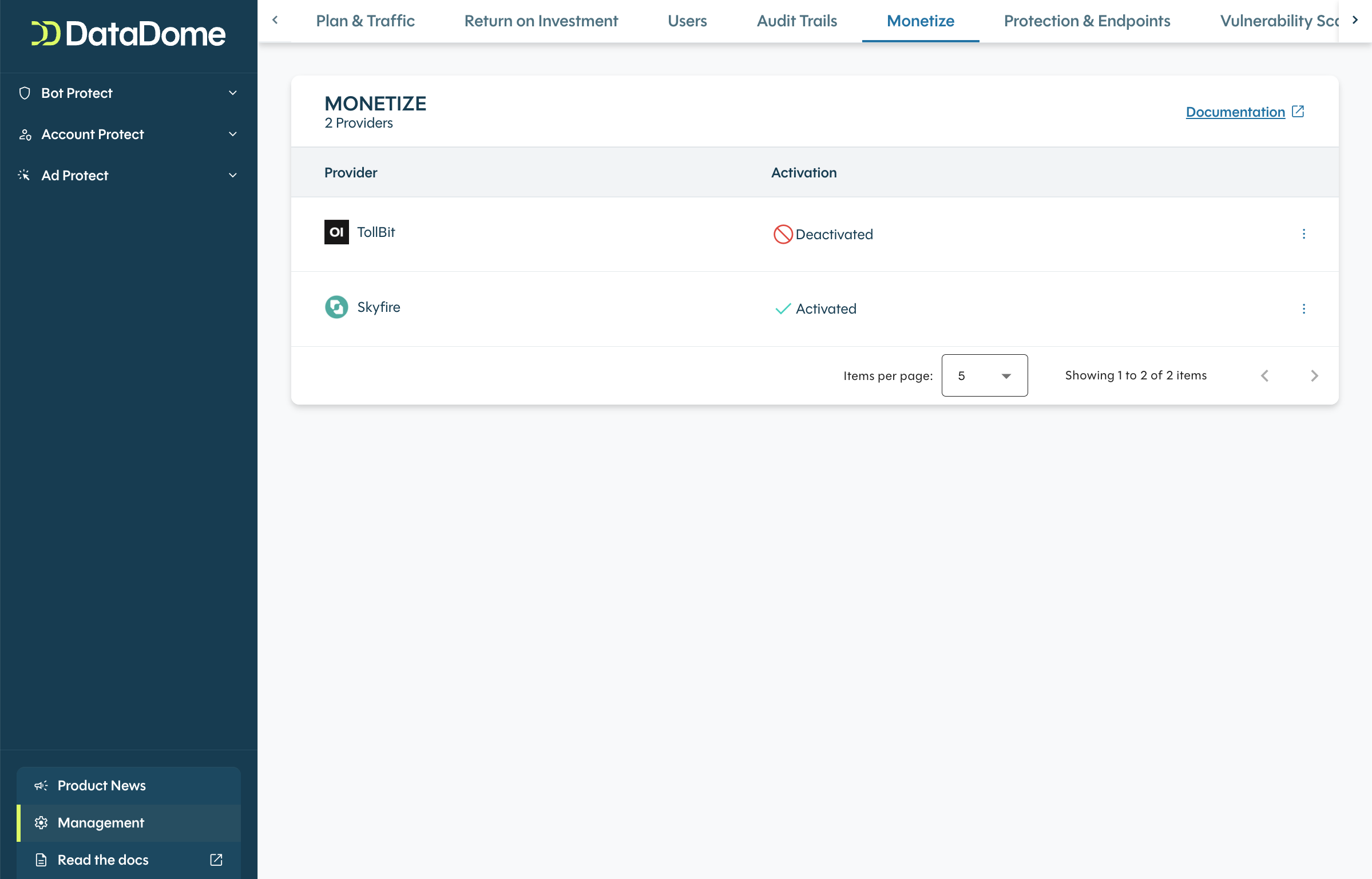Open the Protection & Endpoints tab
Viewport: 1372px width, 879px height.
[x=1087, y=21]
